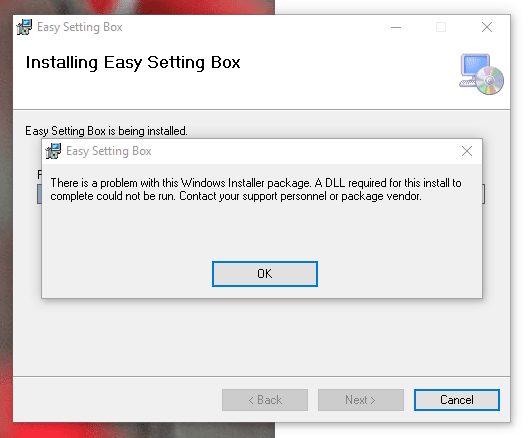
Task: Click the grayed-out Next button
Action: 361,400
